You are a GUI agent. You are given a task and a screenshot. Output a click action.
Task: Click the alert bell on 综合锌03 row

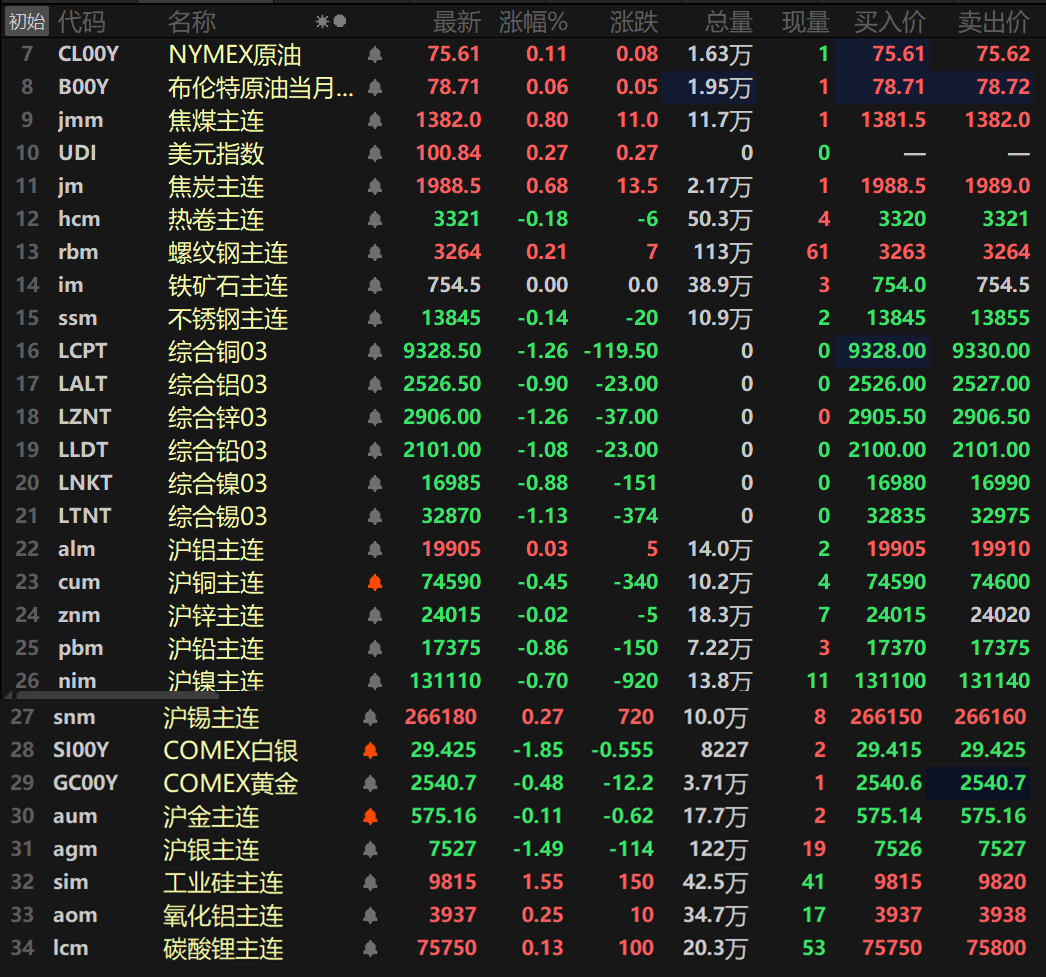click(375, 417)
